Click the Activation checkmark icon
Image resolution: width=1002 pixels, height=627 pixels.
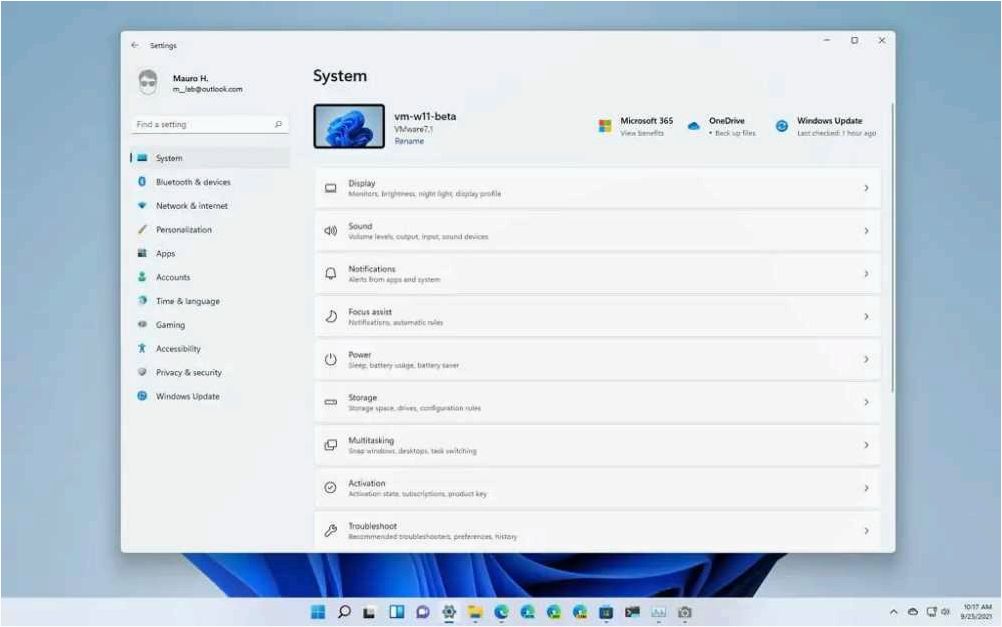click(330, 488)
